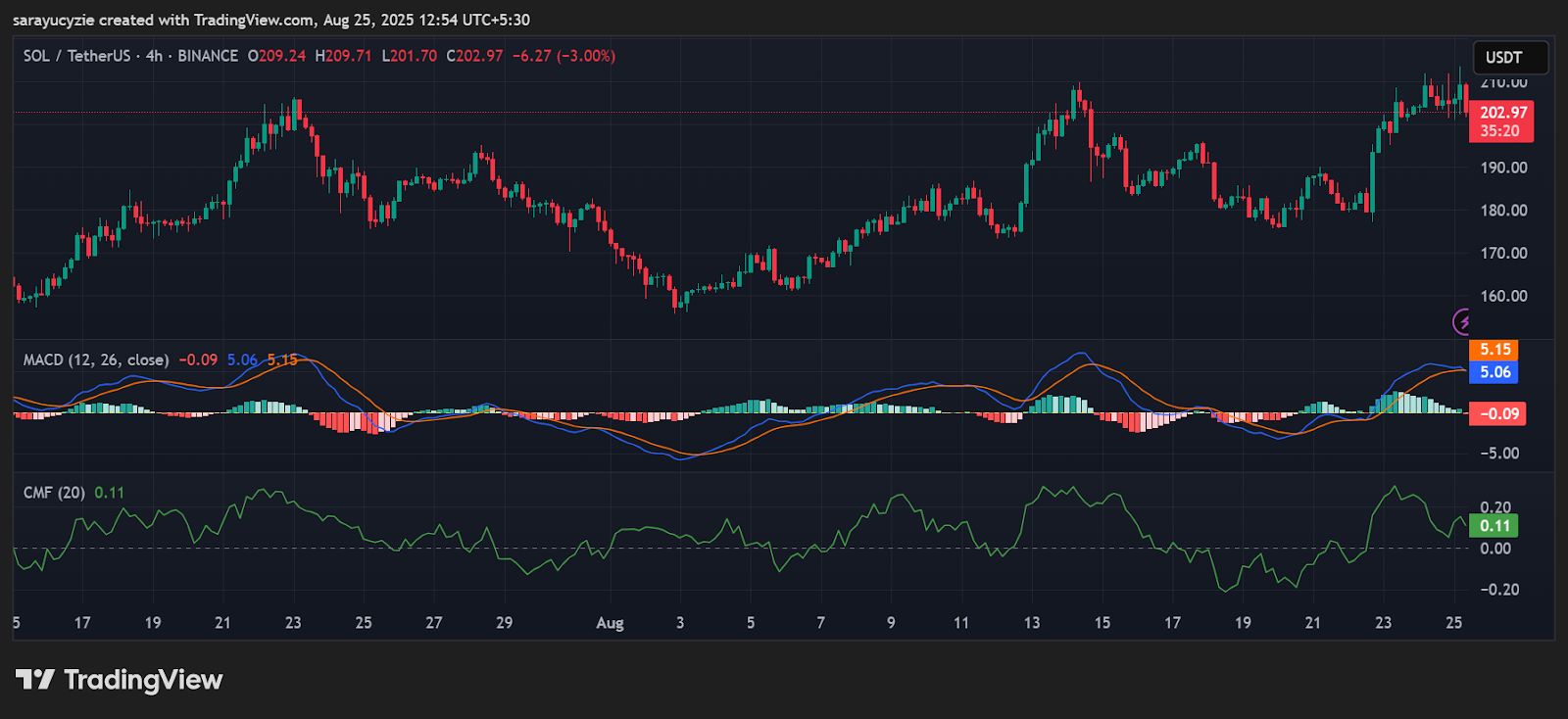Viewport: 1568px width, 719px height.
Task: Click the 160.00 price scale label
Action: [1503, 296]
